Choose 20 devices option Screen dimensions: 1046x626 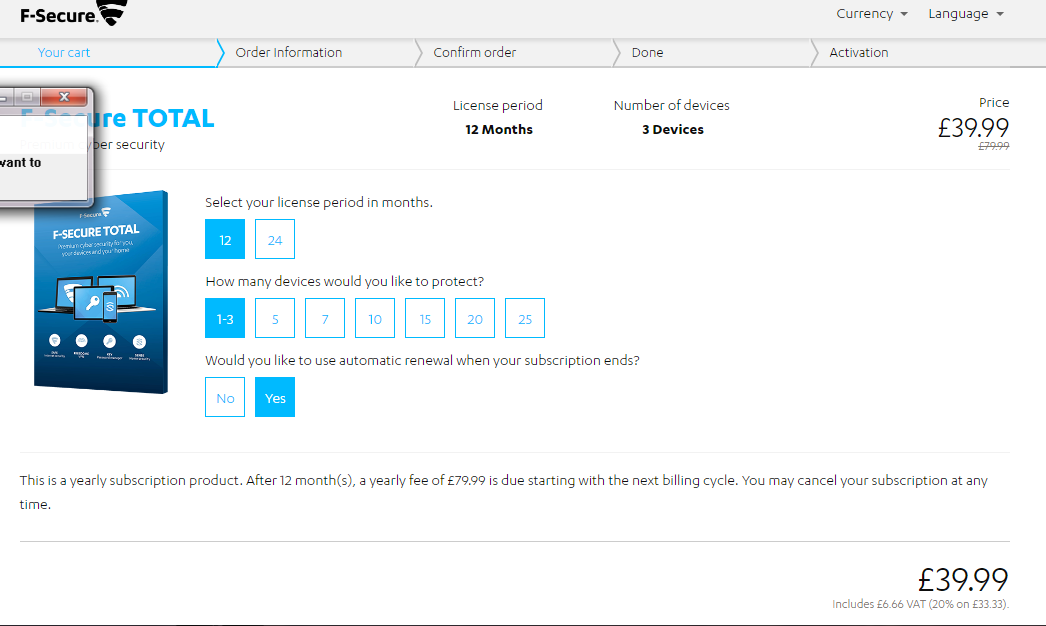coord(475,318)
